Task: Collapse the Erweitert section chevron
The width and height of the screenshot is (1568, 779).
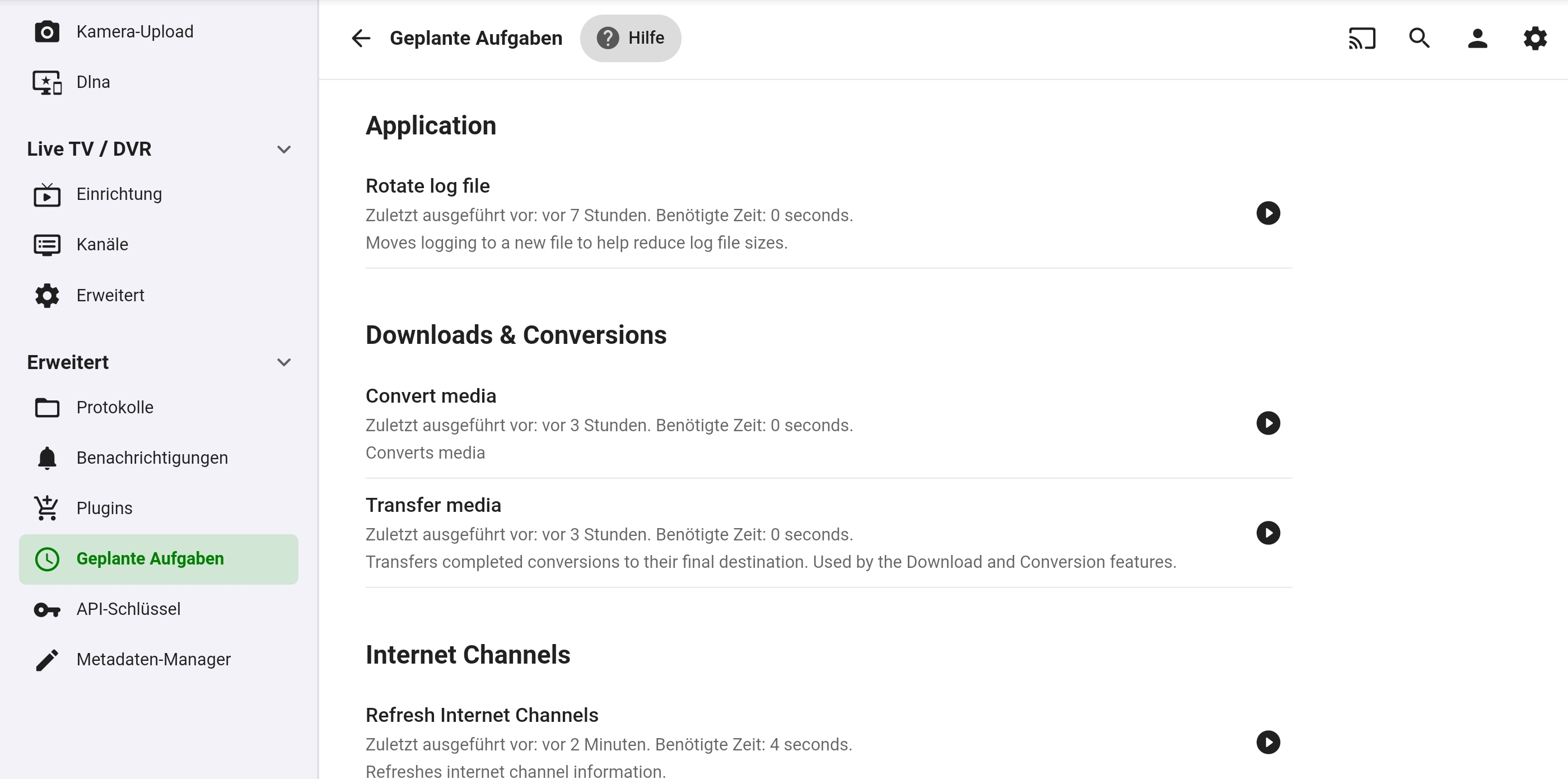Action: point(284,363)
